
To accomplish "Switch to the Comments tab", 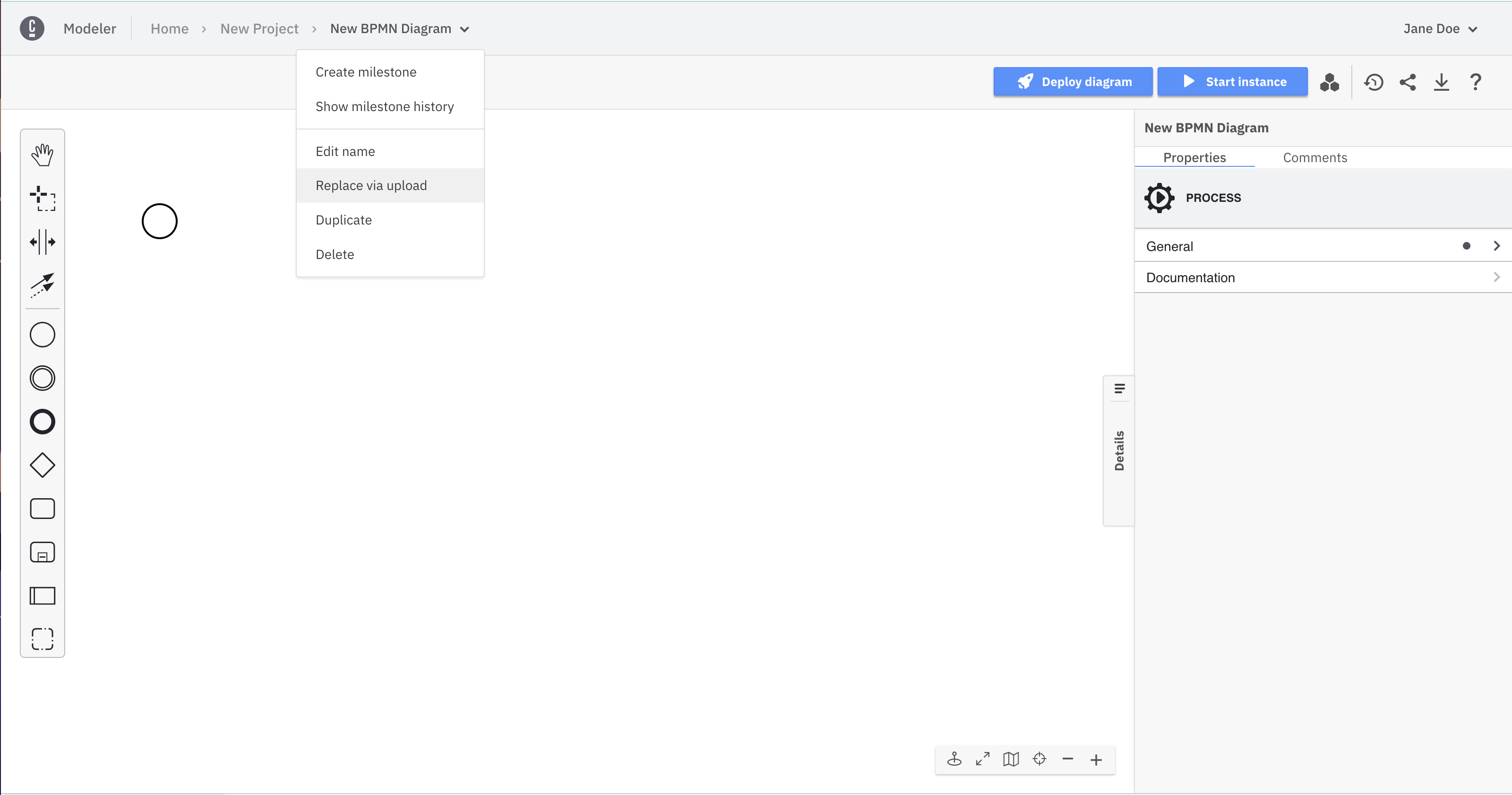I will (1315, 157).
